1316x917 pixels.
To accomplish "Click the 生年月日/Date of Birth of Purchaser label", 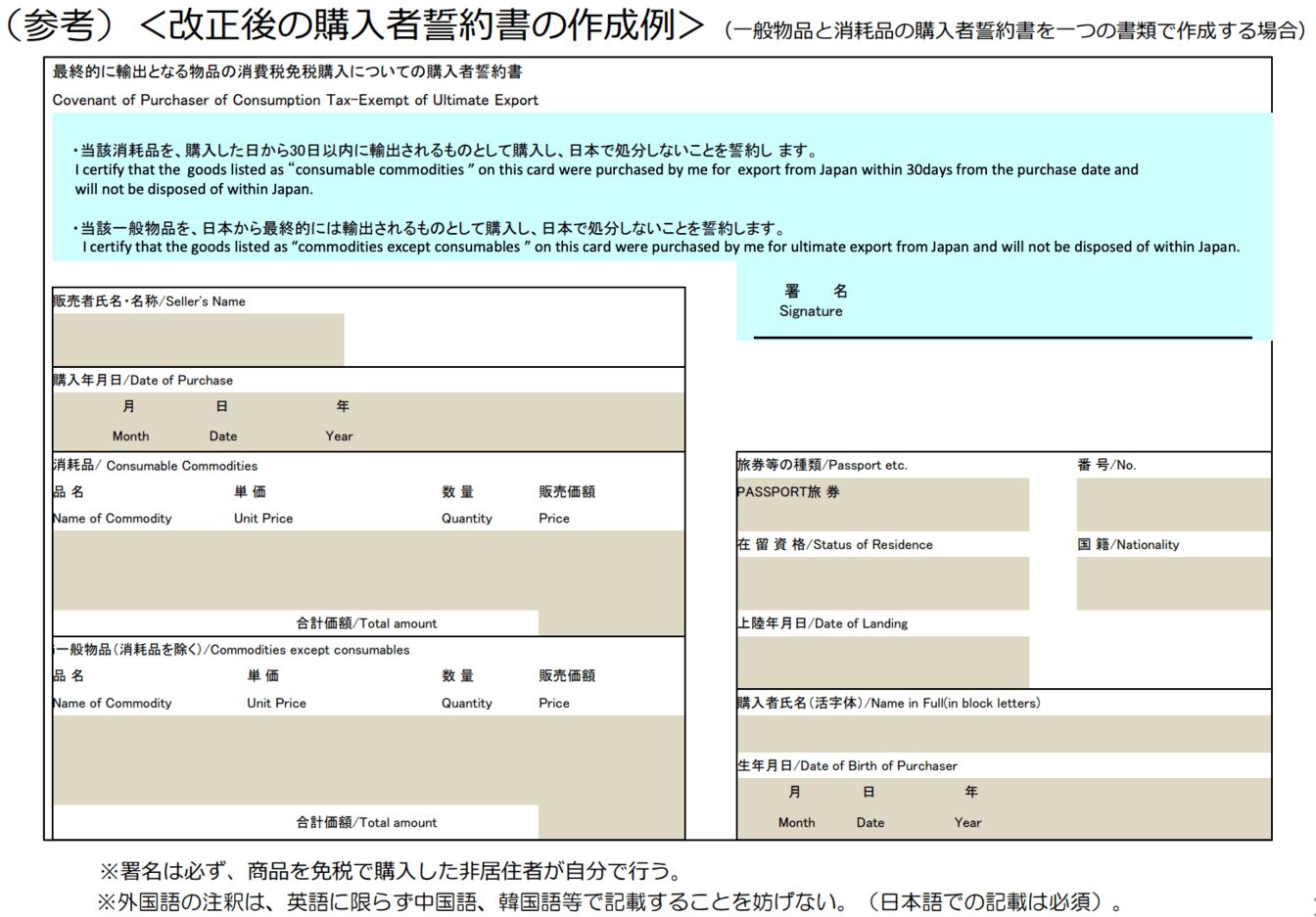I will 848,765.
